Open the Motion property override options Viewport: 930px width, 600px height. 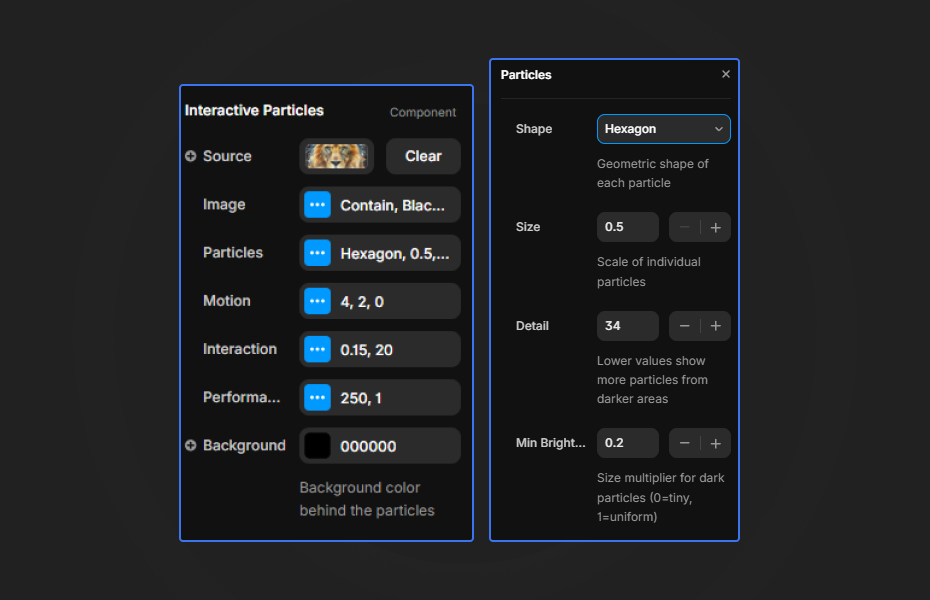317,301
